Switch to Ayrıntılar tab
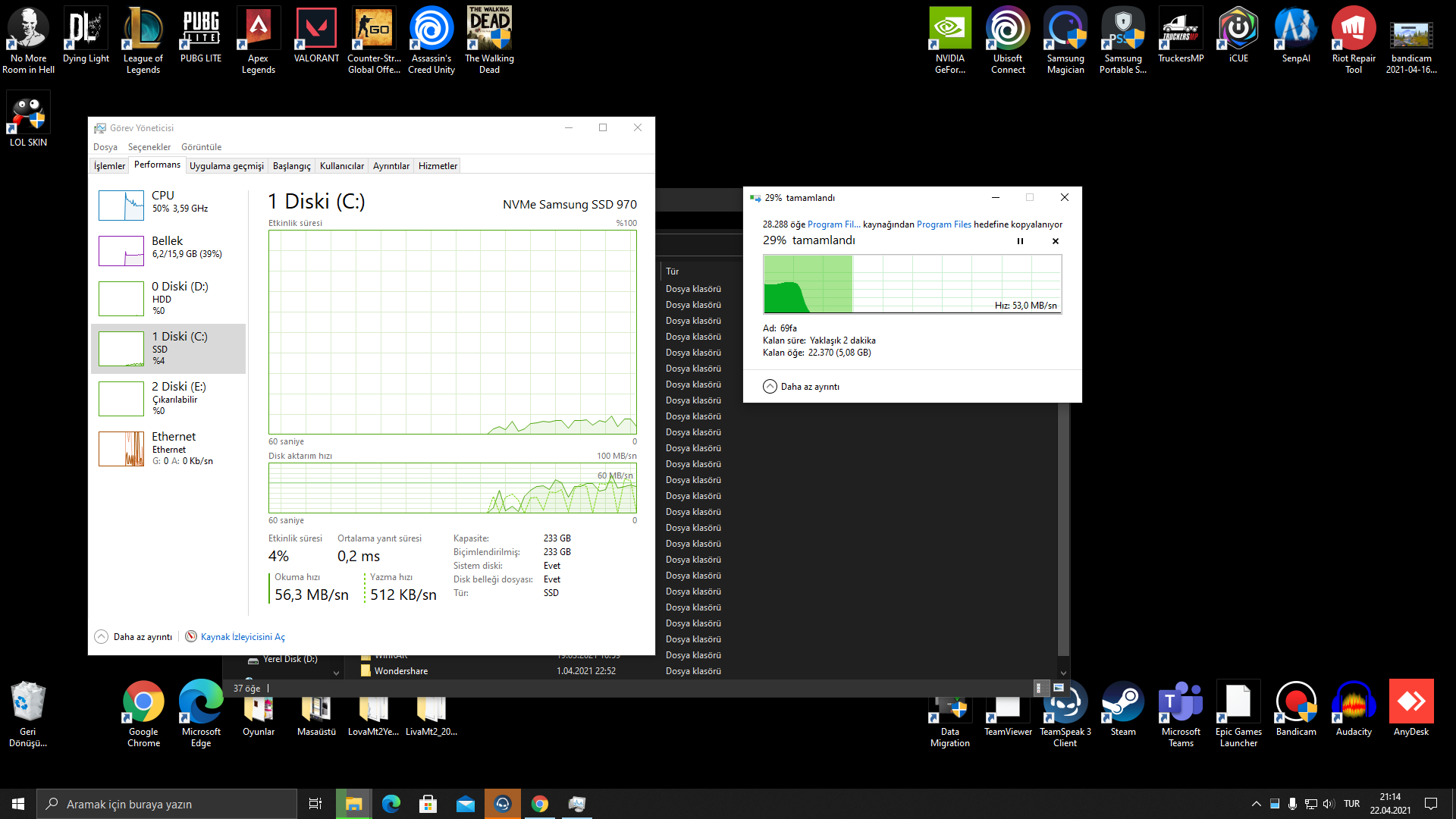 391,166
